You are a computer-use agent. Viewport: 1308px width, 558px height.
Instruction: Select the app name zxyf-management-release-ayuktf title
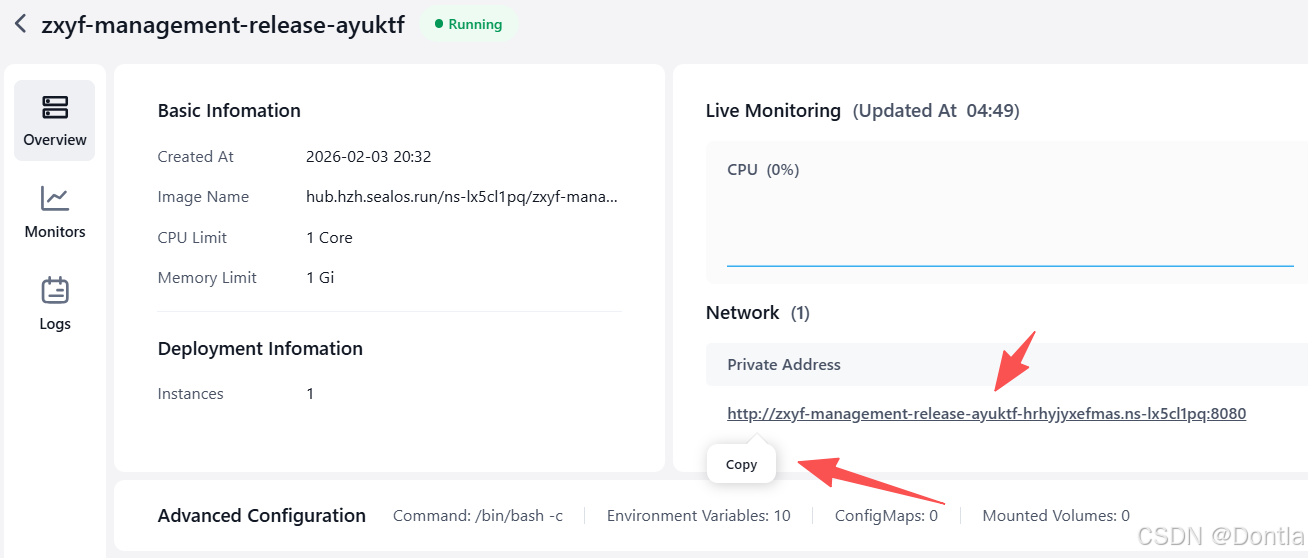tap(223, 25)
